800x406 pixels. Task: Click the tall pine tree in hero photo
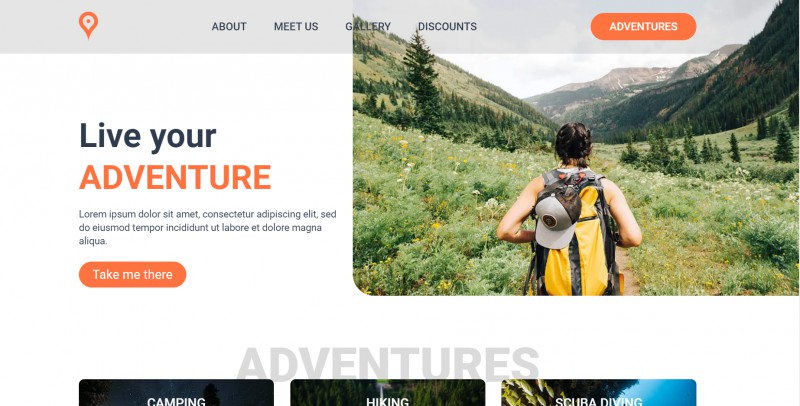[x=422, y=82]
